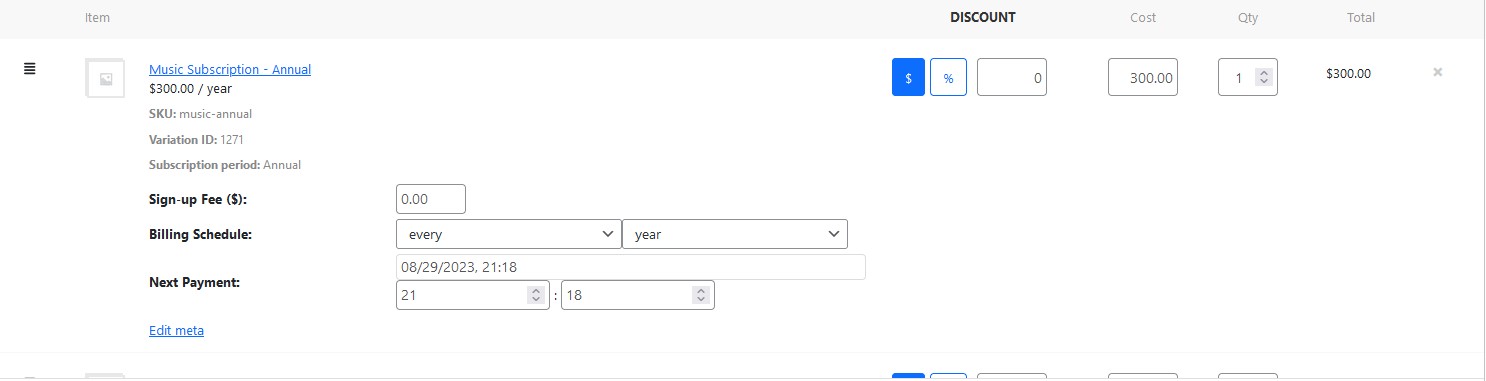
Task: Decrease the next payment minute value
Action: tap(700, 299)
